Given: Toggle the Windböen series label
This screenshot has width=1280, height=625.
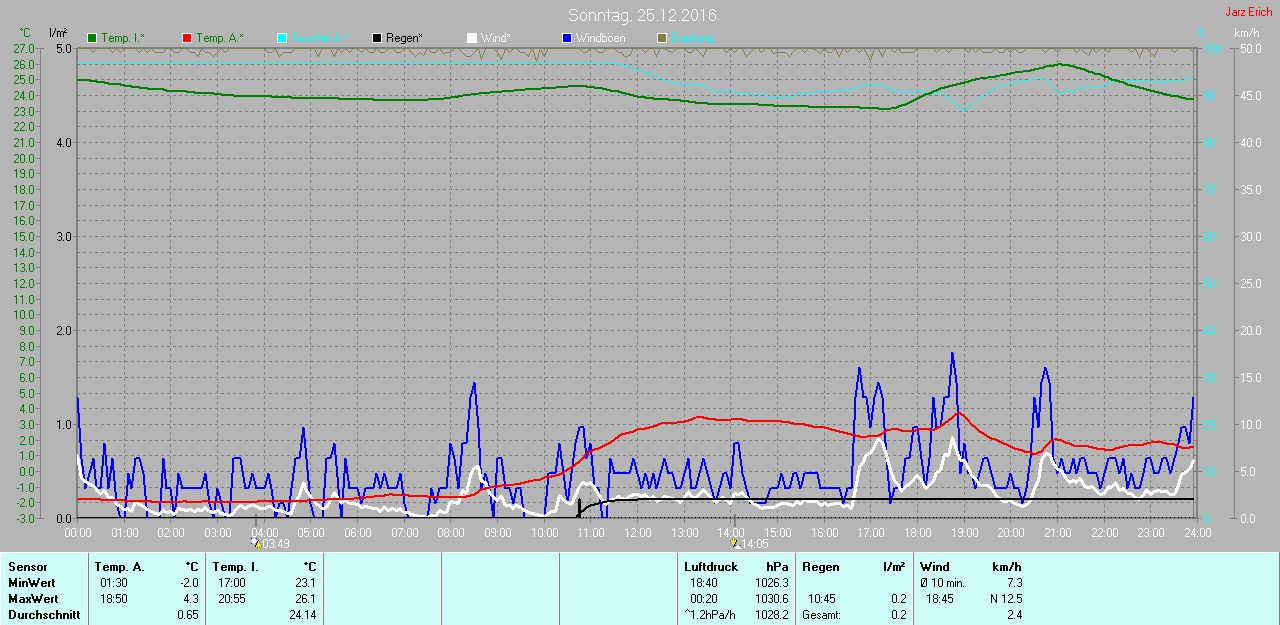Looking at the screenshot, I should point(601,38).
